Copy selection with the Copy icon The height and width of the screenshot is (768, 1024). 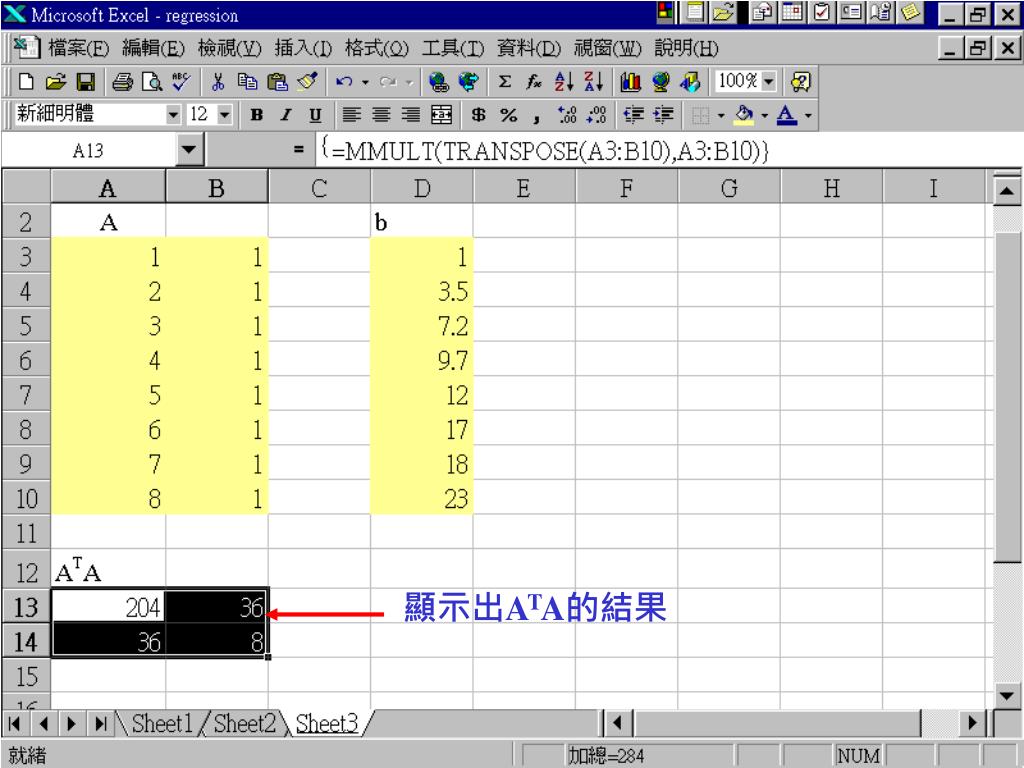click(x=247, y=82)
